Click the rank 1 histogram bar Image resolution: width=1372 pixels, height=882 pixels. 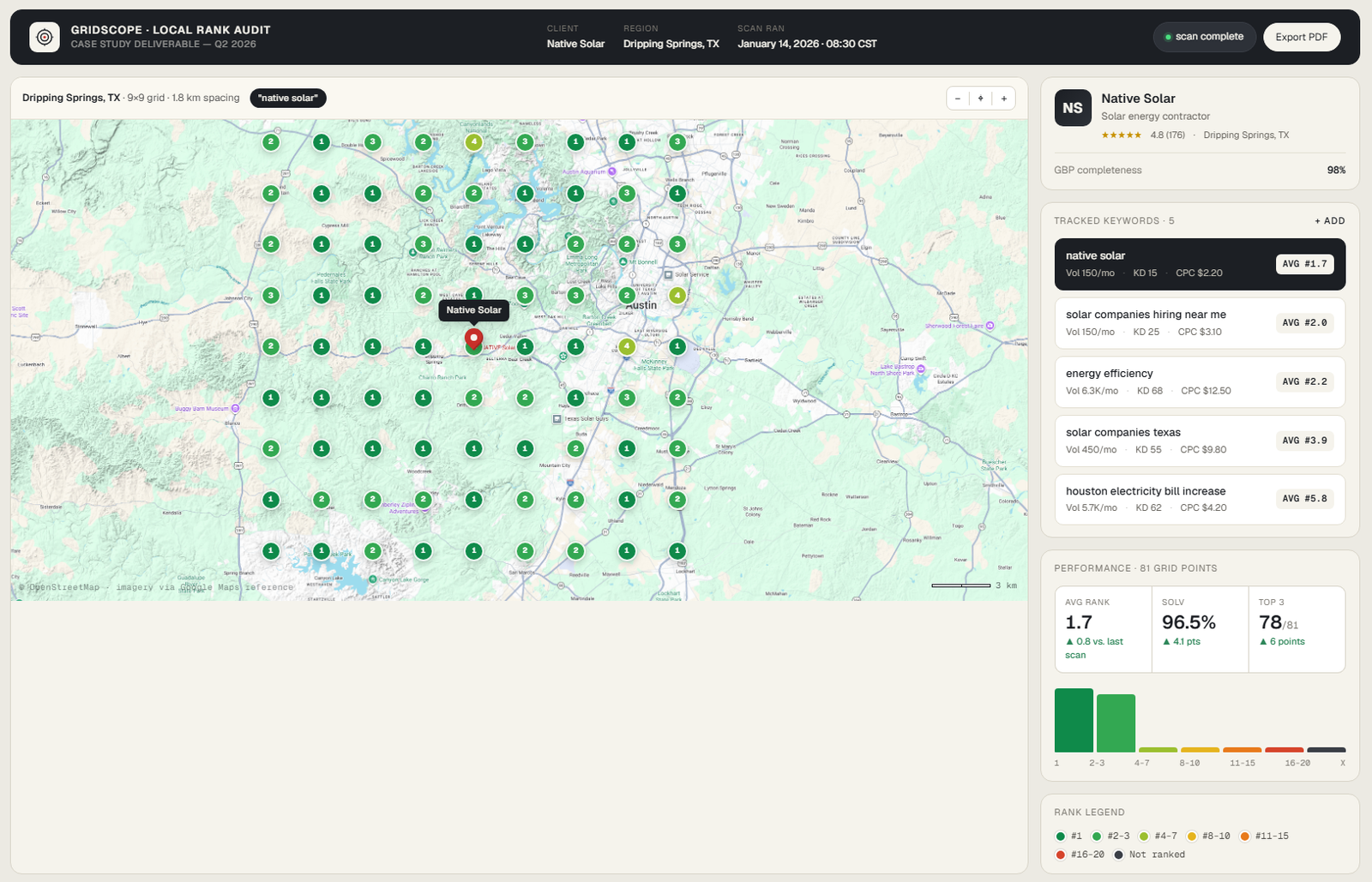tap(1074, 721)
